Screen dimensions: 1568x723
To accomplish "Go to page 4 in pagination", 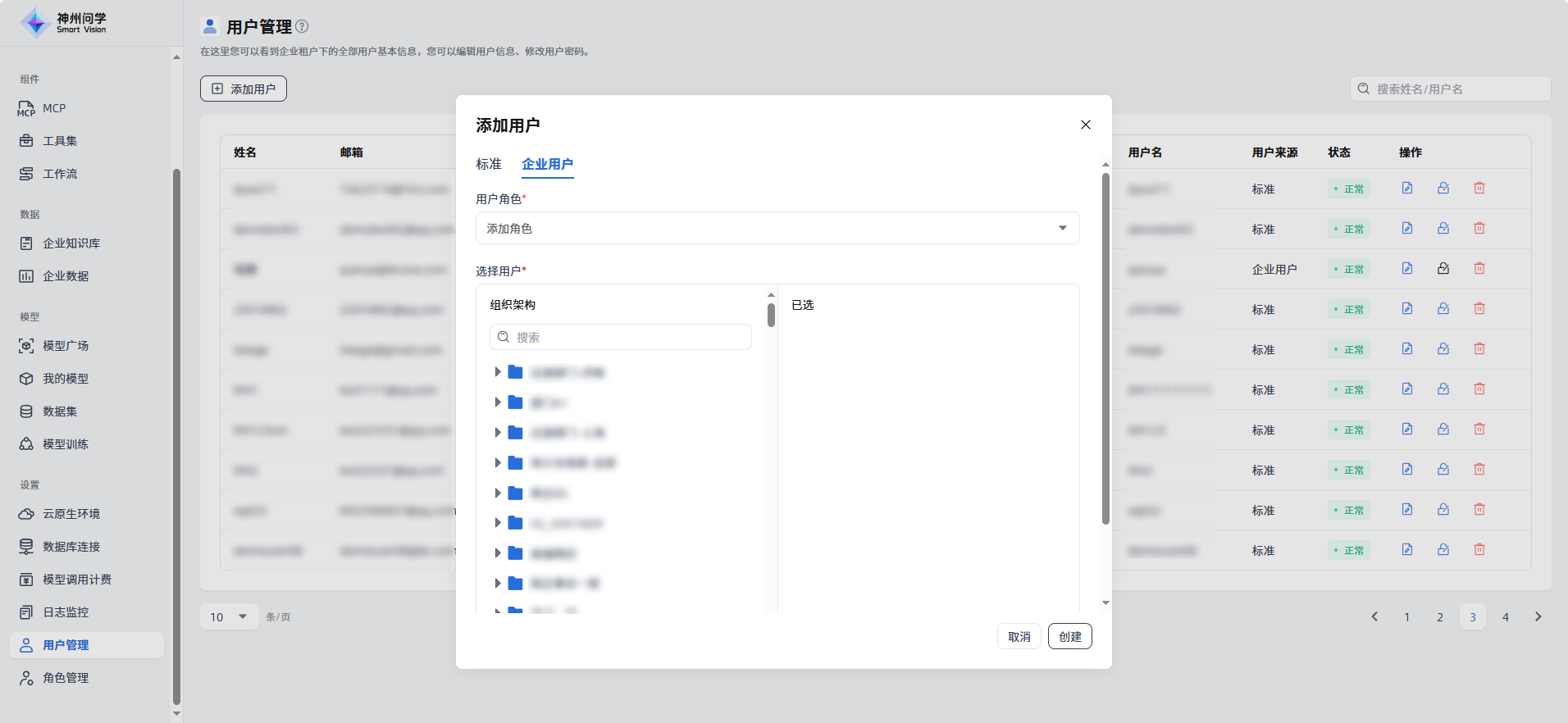I will coord(1506,617).
